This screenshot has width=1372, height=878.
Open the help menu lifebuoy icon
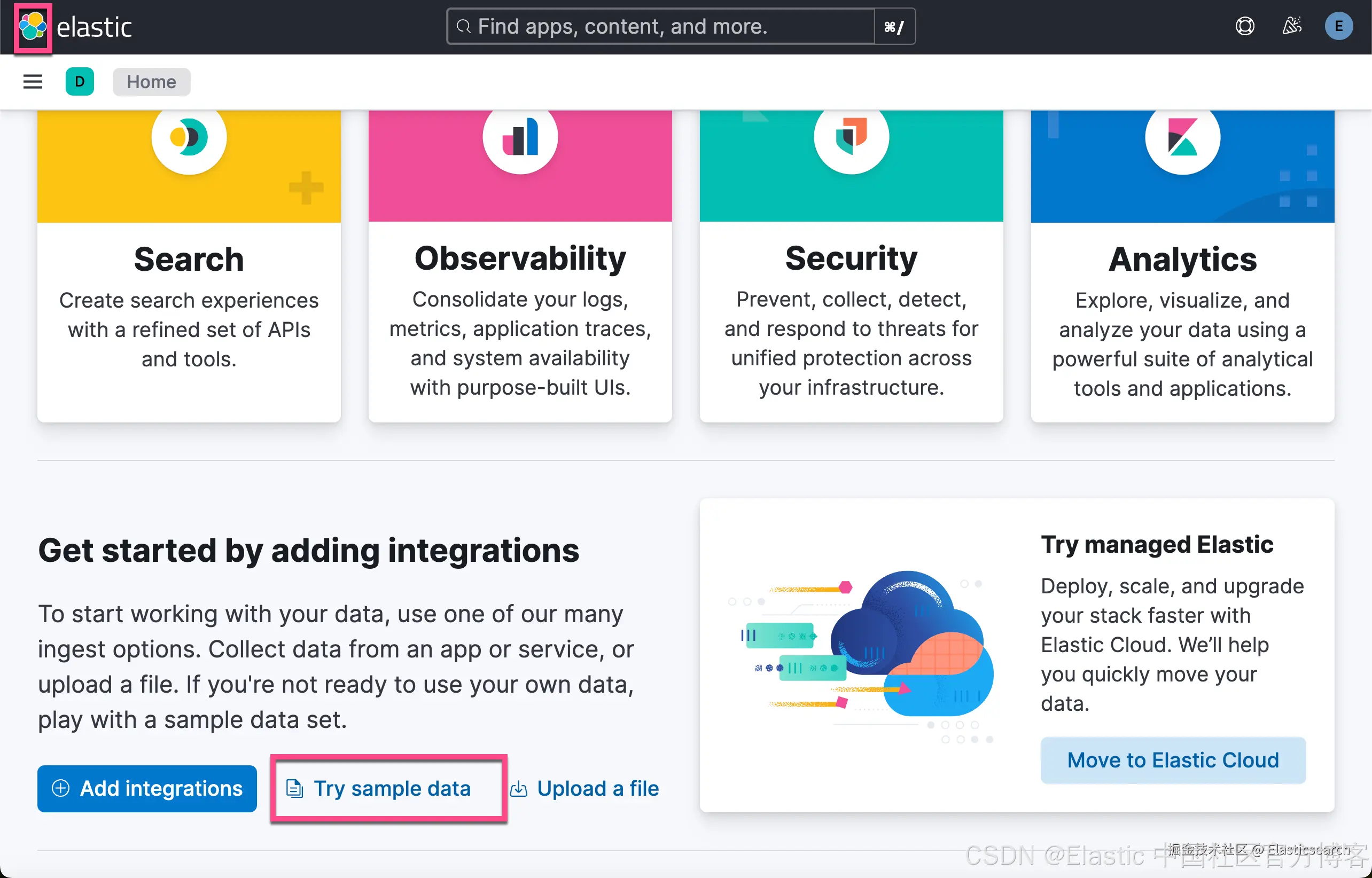(1244, 26)
